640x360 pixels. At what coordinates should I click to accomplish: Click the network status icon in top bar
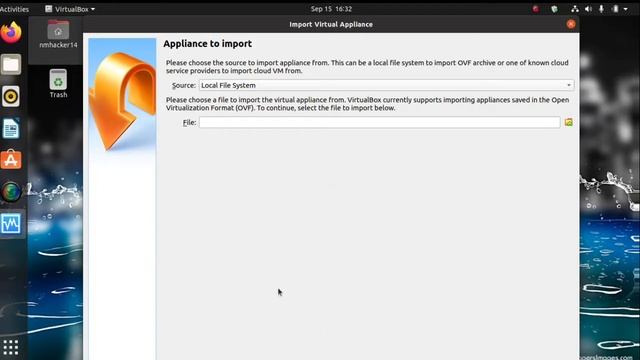[x=575, y=9]
